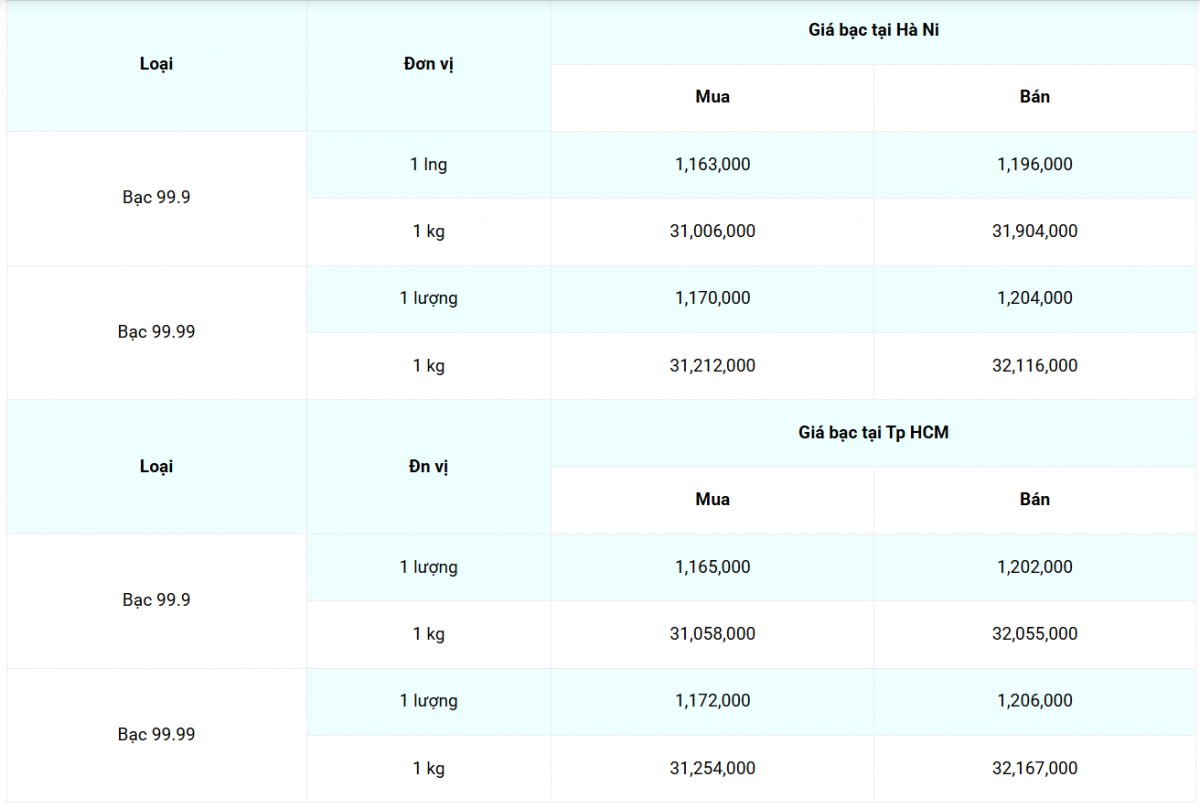The image size is (1200, 809).
Task: Select the 1,206,000 price cell
Action: (1034, 701)
